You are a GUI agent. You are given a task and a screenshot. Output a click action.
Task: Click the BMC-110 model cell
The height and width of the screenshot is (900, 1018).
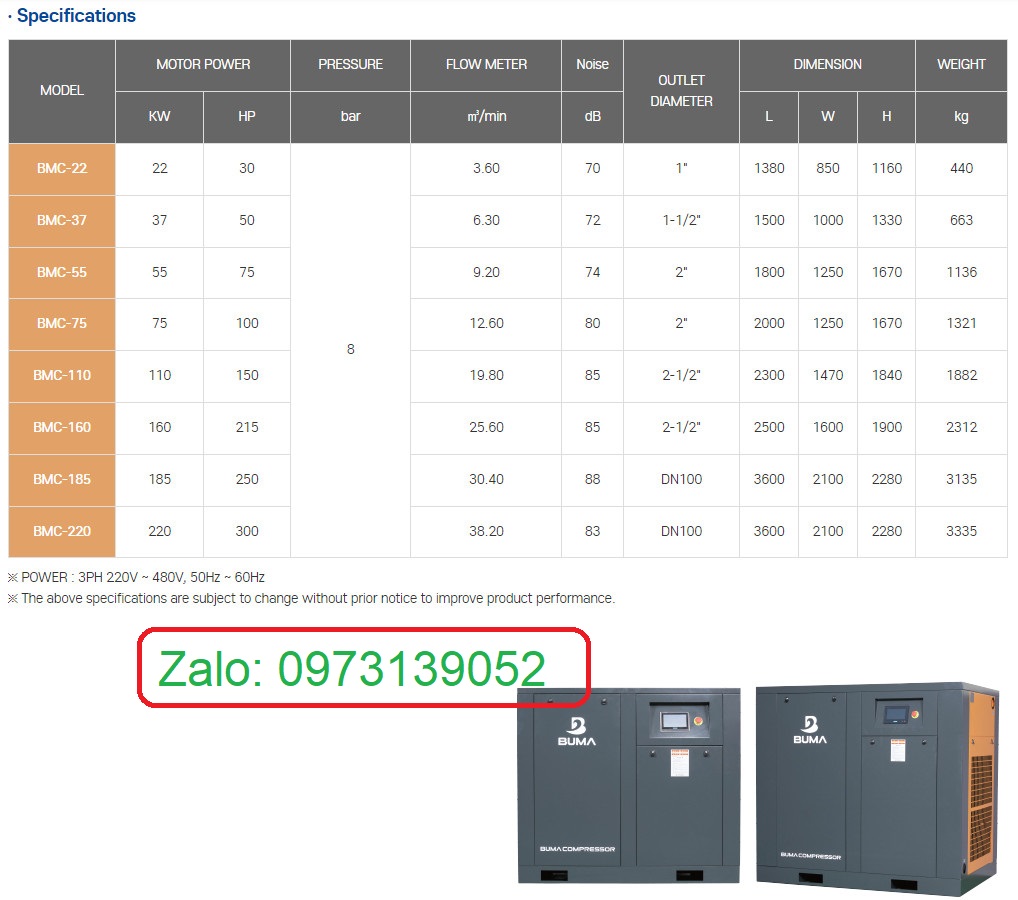pos(62,375)
